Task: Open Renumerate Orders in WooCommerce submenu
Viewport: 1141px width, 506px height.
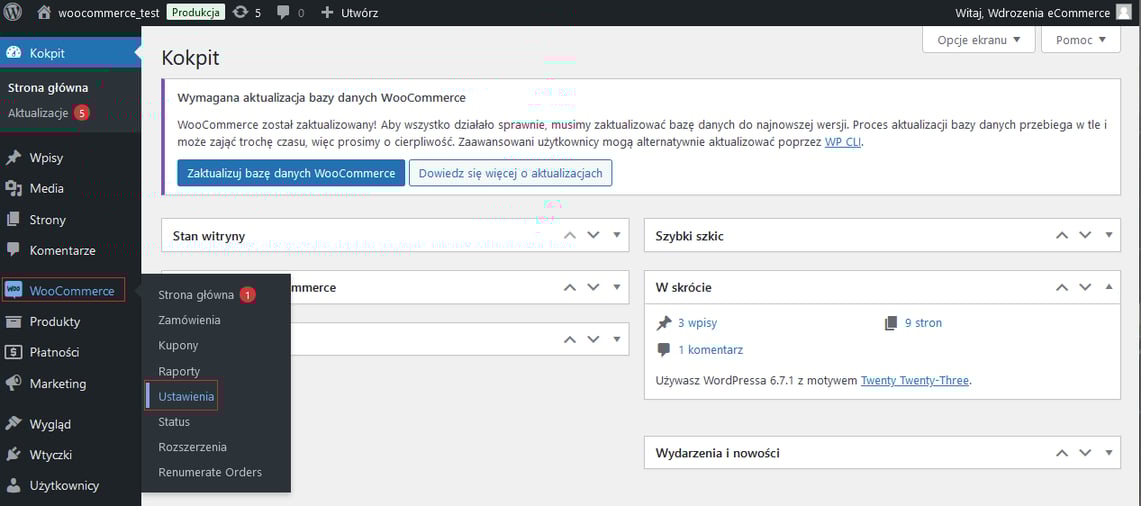Action: pos(210,472)
